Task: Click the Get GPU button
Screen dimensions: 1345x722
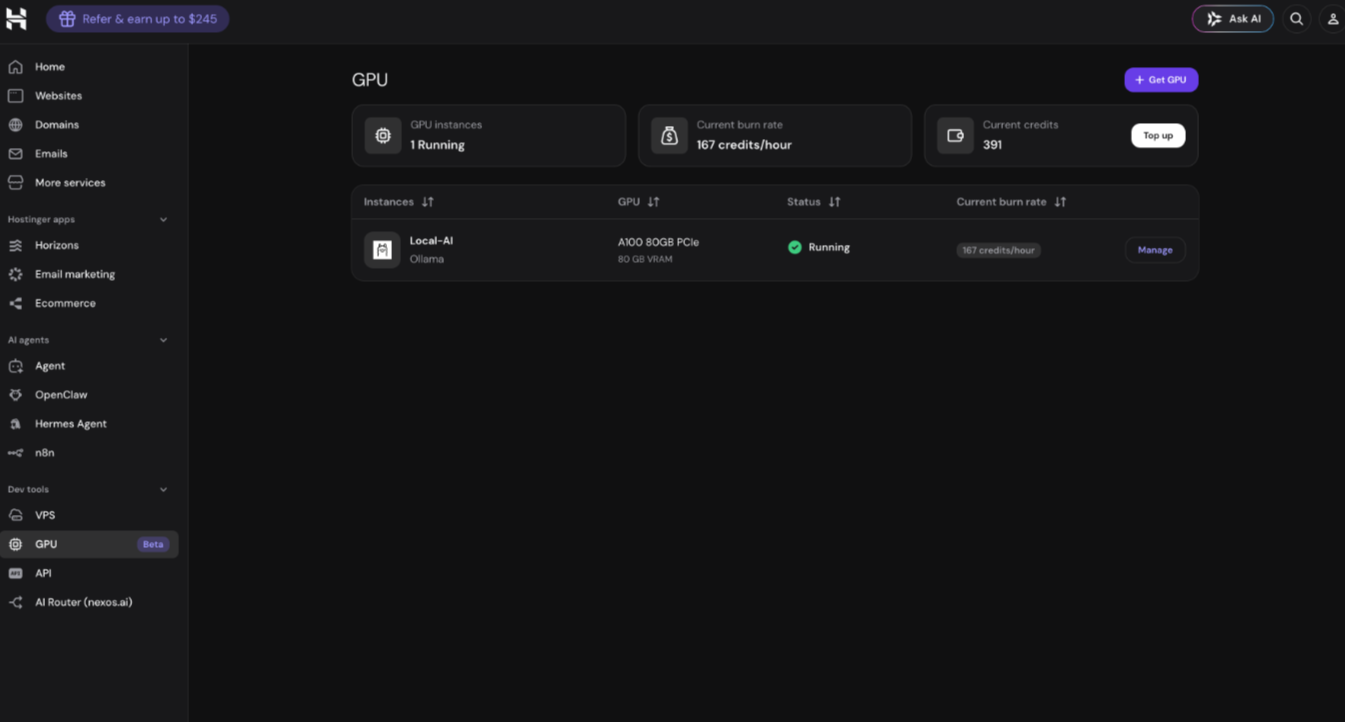Action: (1161, 80)
